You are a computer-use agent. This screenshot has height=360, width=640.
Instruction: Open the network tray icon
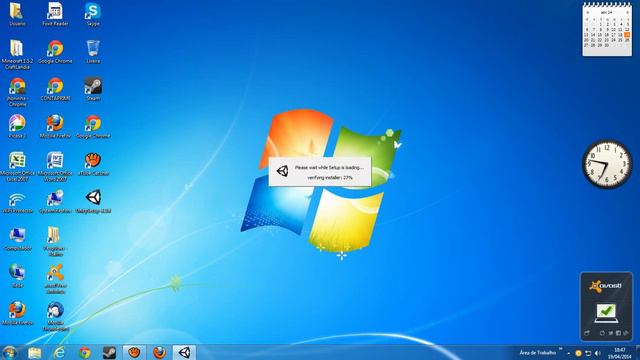588,353
